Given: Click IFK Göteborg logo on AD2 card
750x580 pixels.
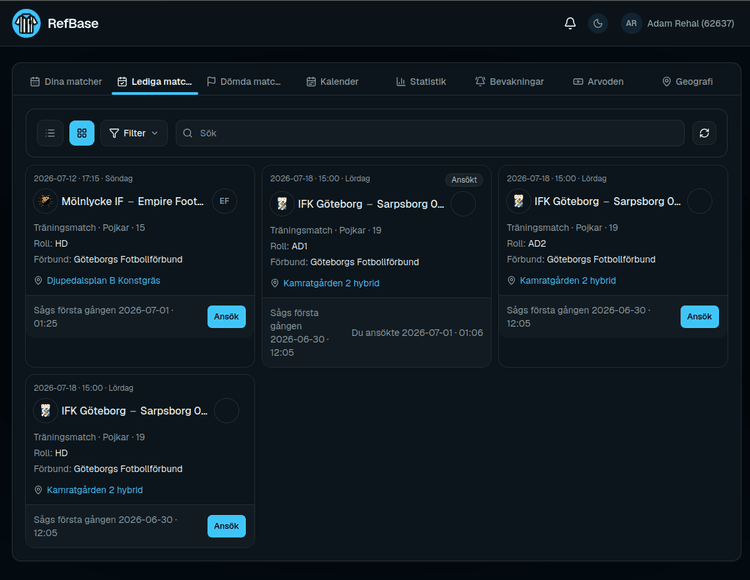Looking at the screenshot, I should [518, 201].
